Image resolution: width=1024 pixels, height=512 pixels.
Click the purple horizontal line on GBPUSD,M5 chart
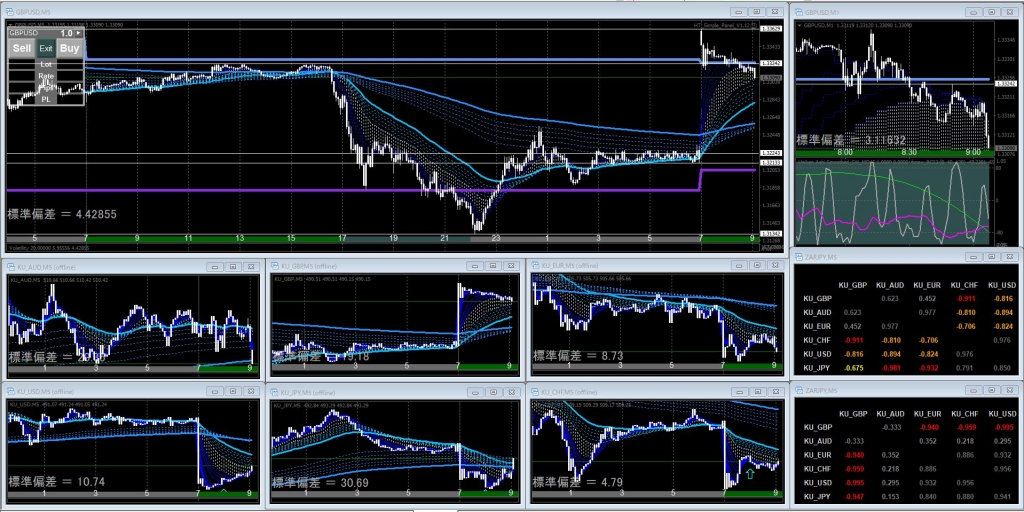coord(300,189)
